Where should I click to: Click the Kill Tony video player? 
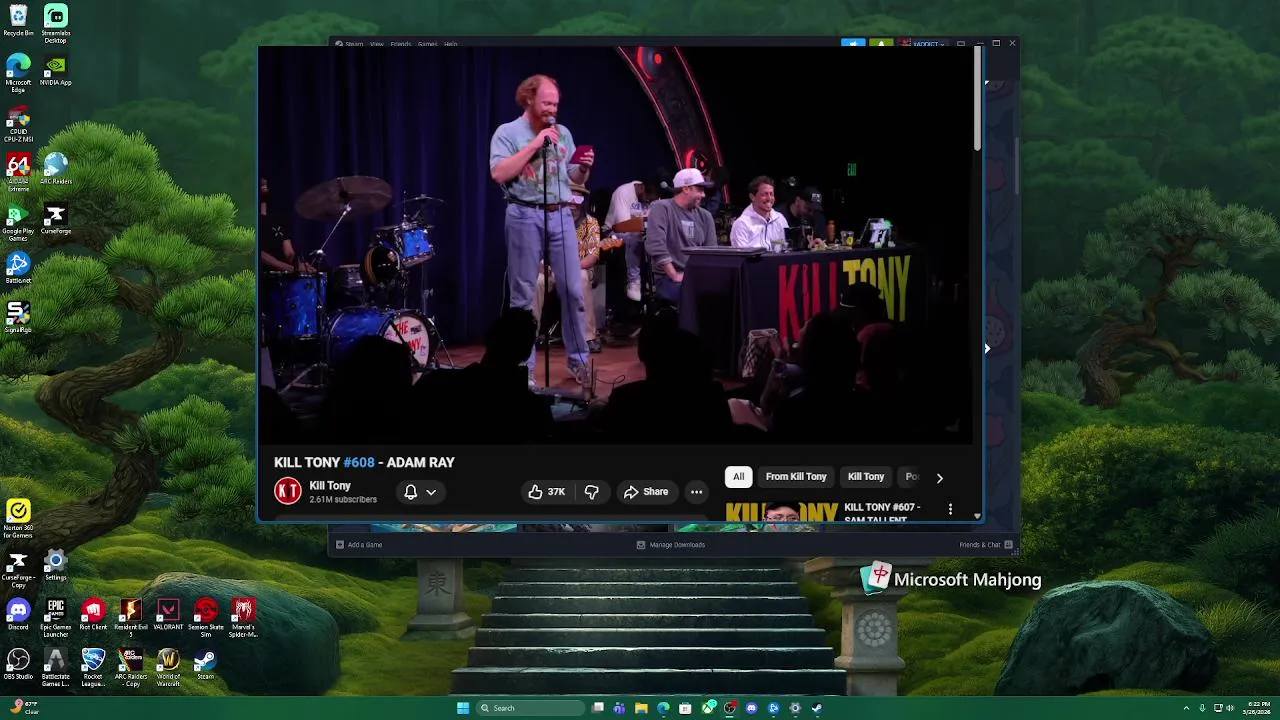click(x=616, y=245)
